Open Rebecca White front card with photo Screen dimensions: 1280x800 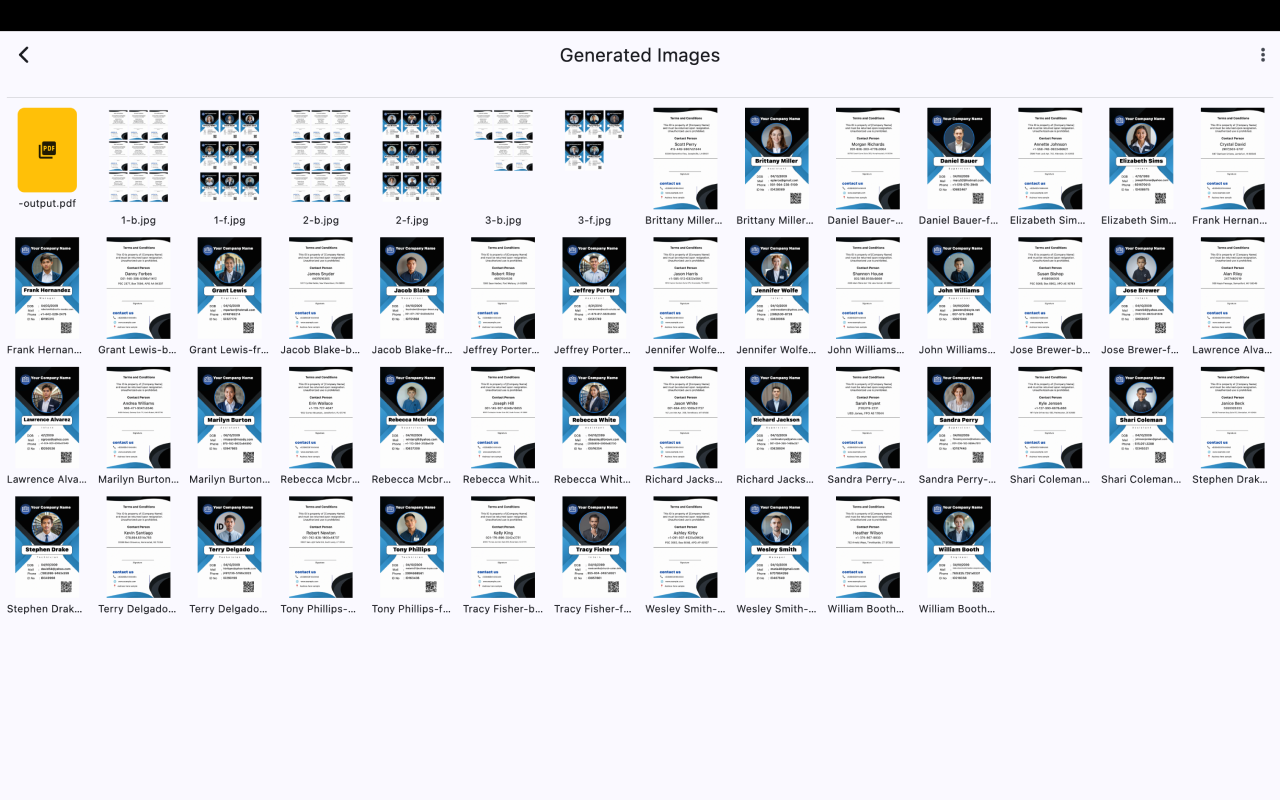594,418
